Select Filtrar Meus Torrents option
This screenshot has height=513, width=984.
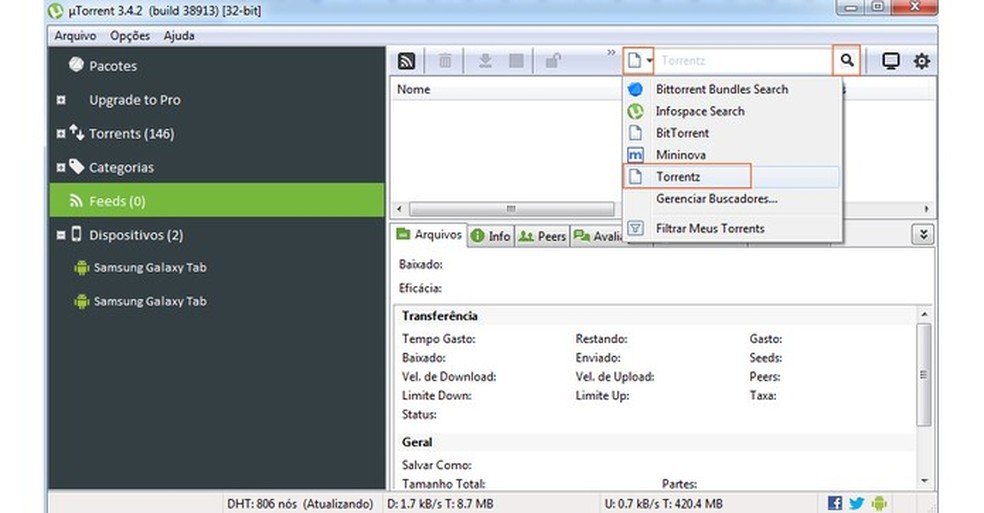click(733, 229)
